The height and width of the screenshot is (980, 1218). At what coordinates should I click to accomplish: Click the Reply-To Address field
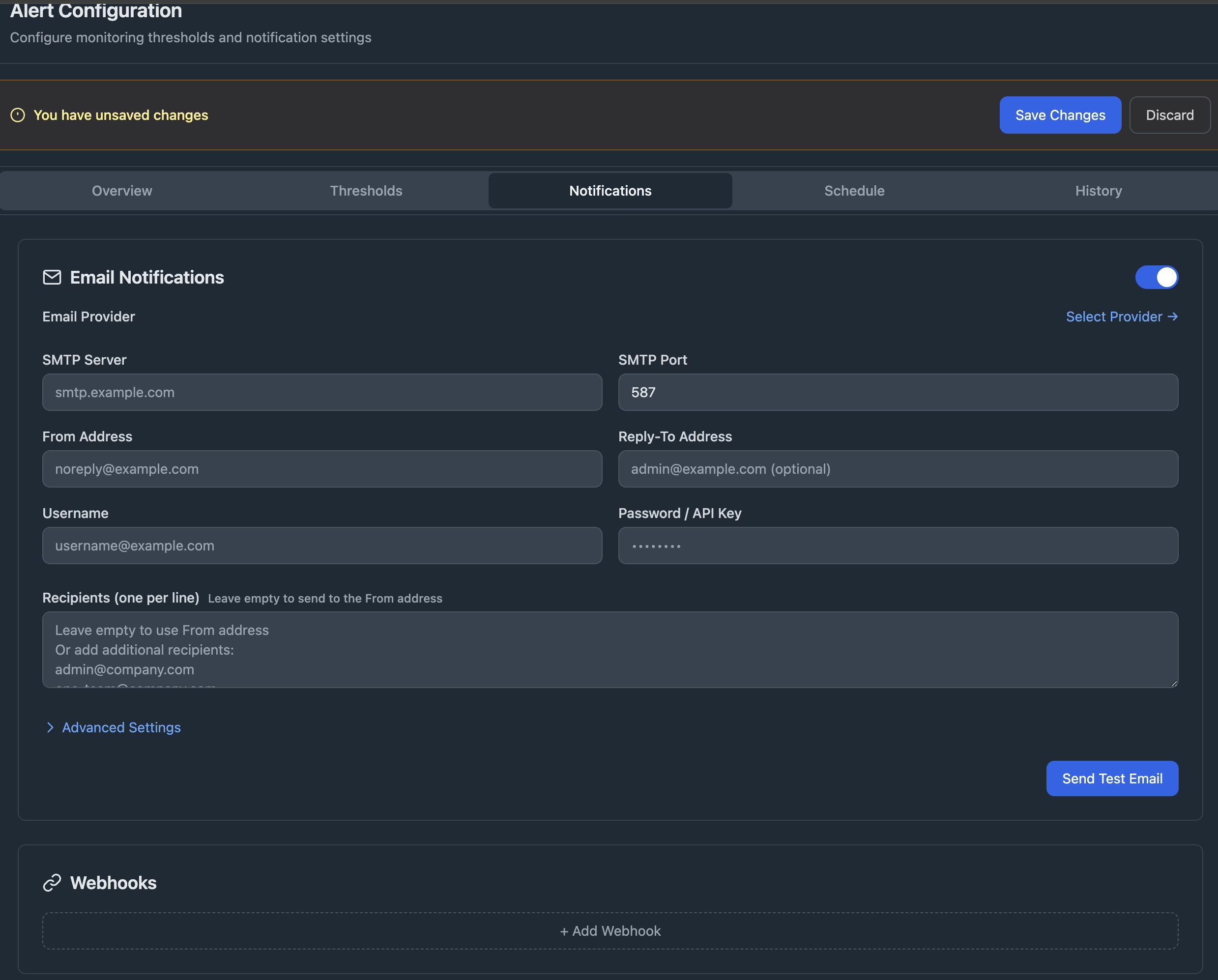click(898, 469)
